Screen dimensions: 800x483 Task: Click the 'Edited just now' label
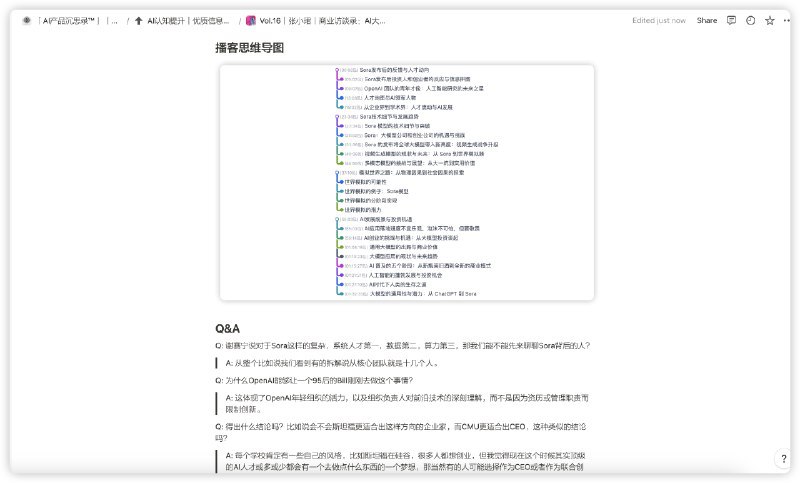[x=659, y=20]
